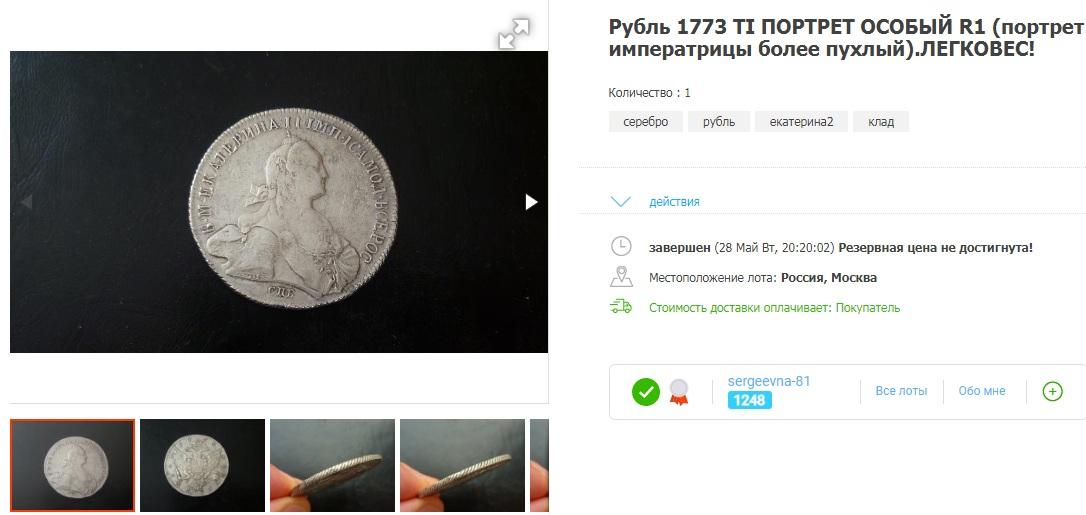
Task: Click the green verified checkmark badge
Action: coord(646,392)
